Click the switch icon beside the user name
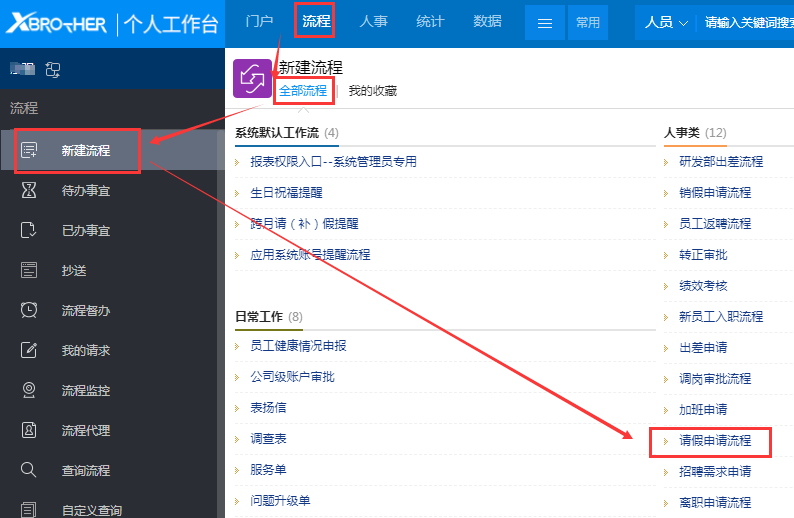 point(53,69)
